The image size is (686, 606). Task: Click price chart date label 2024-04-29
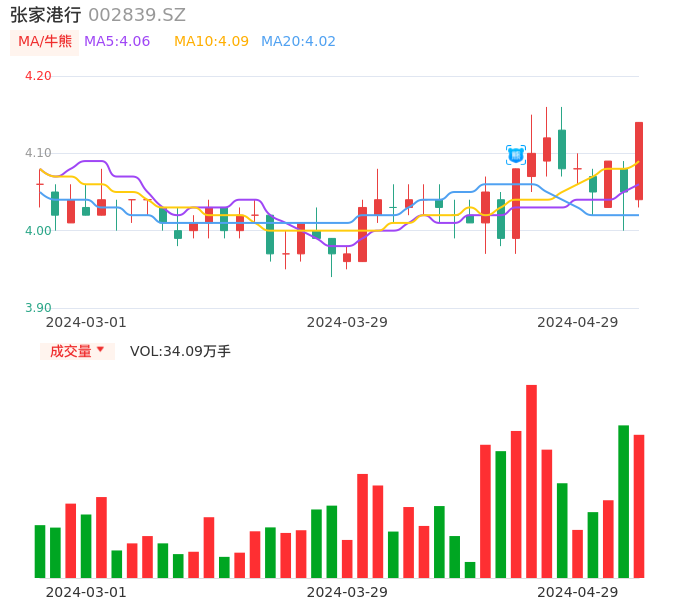578,322
